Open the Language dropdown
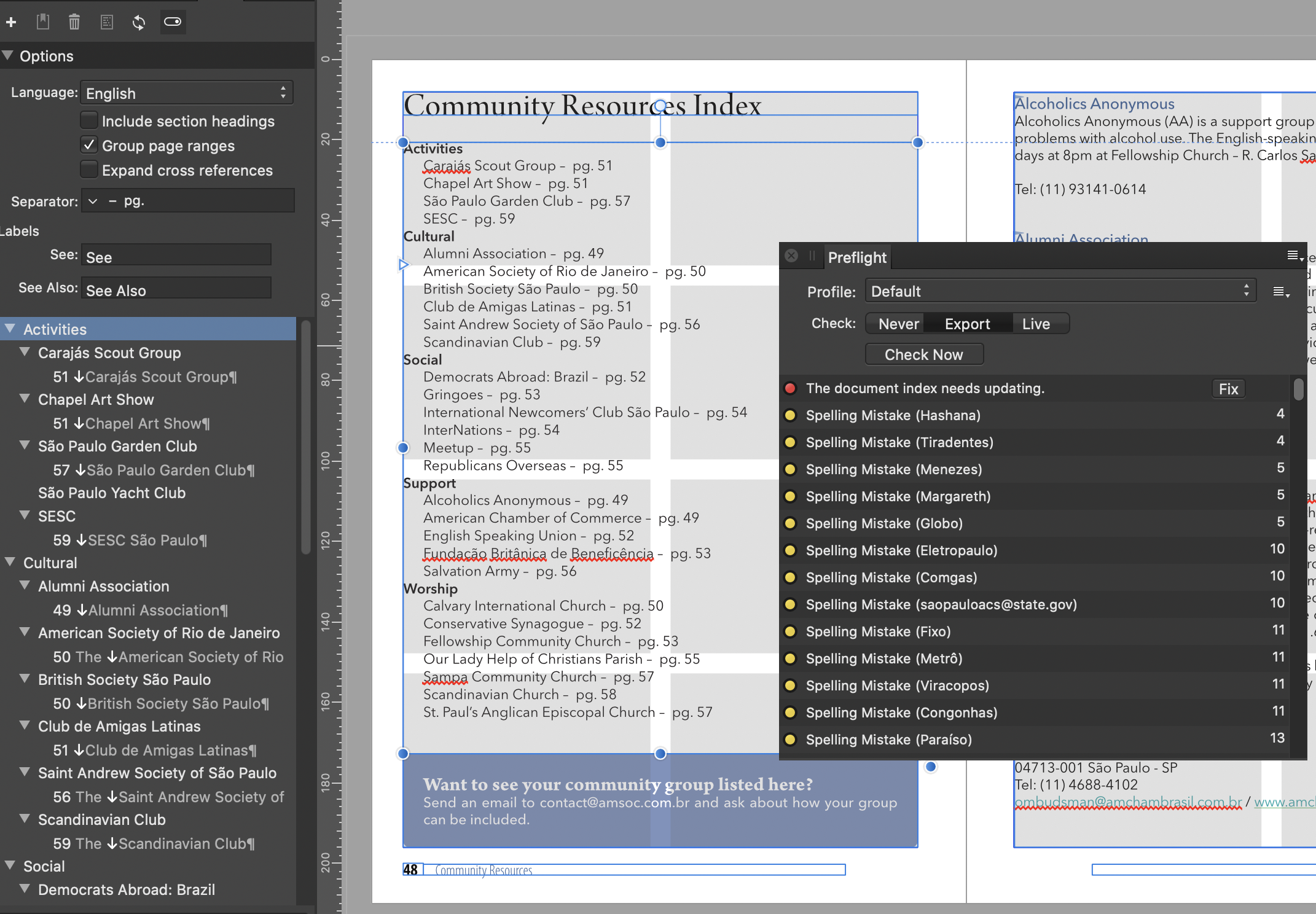 pos(187,93)
